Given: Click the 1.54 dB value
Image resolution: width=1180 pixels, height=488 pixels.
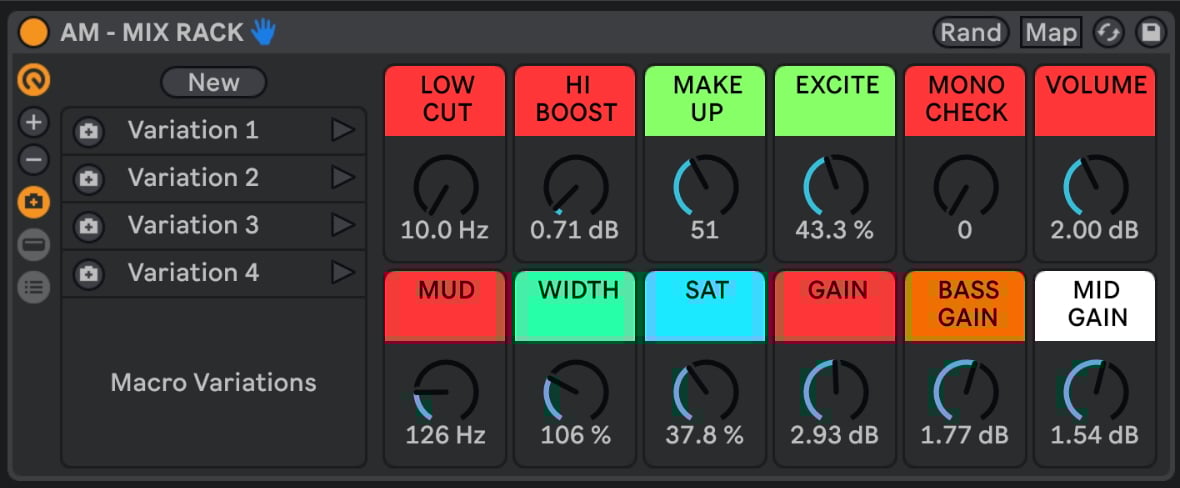Looking at the screenshot, I should [1094, 435].
